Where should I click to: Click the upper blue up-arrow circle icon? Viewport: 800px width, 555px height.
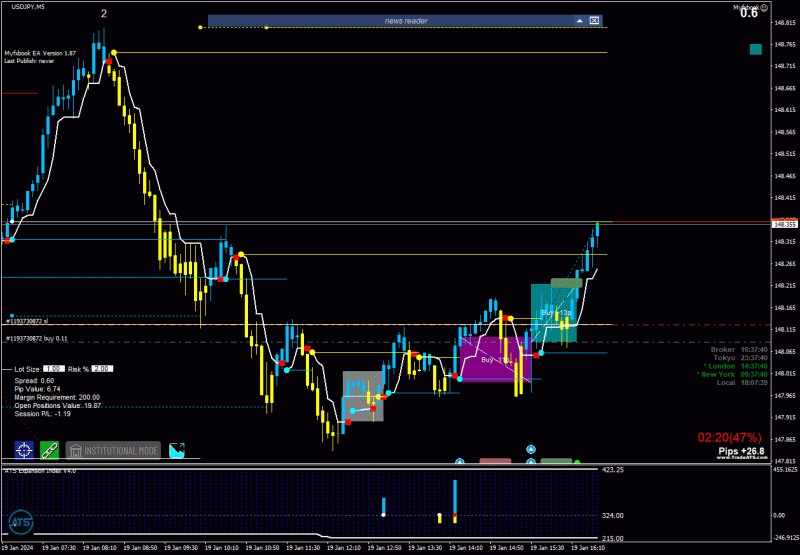tap(531, 449)
